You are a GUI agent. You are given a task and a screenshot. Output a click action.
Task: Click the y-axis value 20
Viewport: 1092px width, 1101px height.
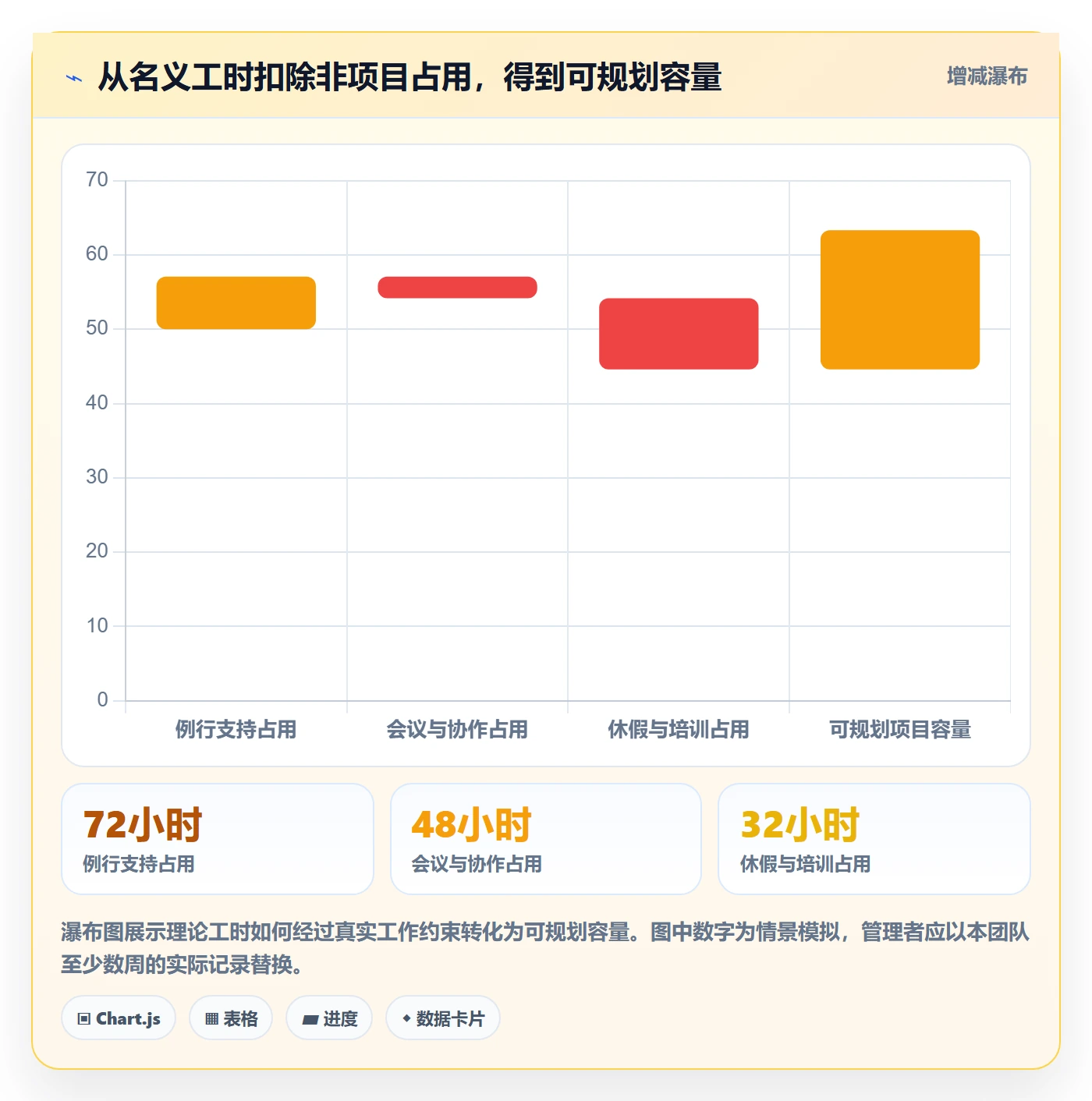tap(97, 551)
